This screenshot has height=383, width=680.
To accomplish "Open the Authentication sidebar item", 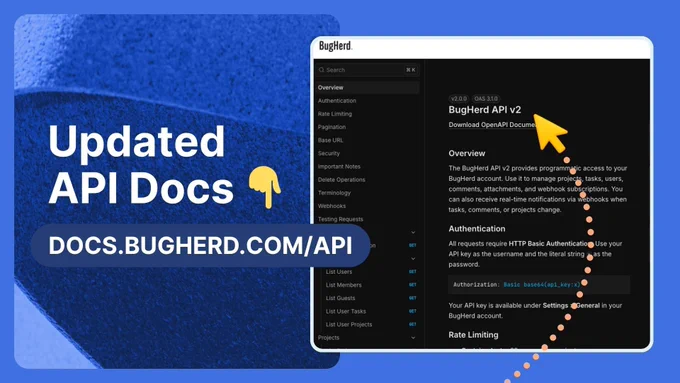I will (x=337, y=101).
